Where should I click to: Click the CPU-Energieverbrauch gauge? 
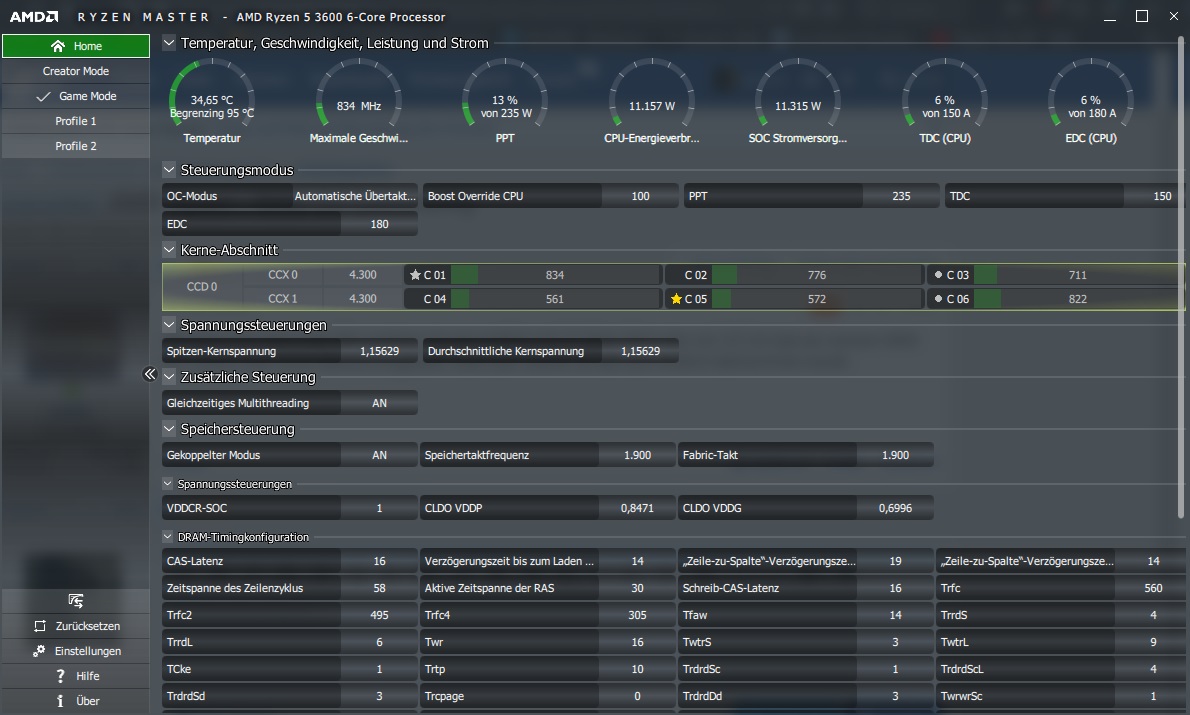(651, 102)
